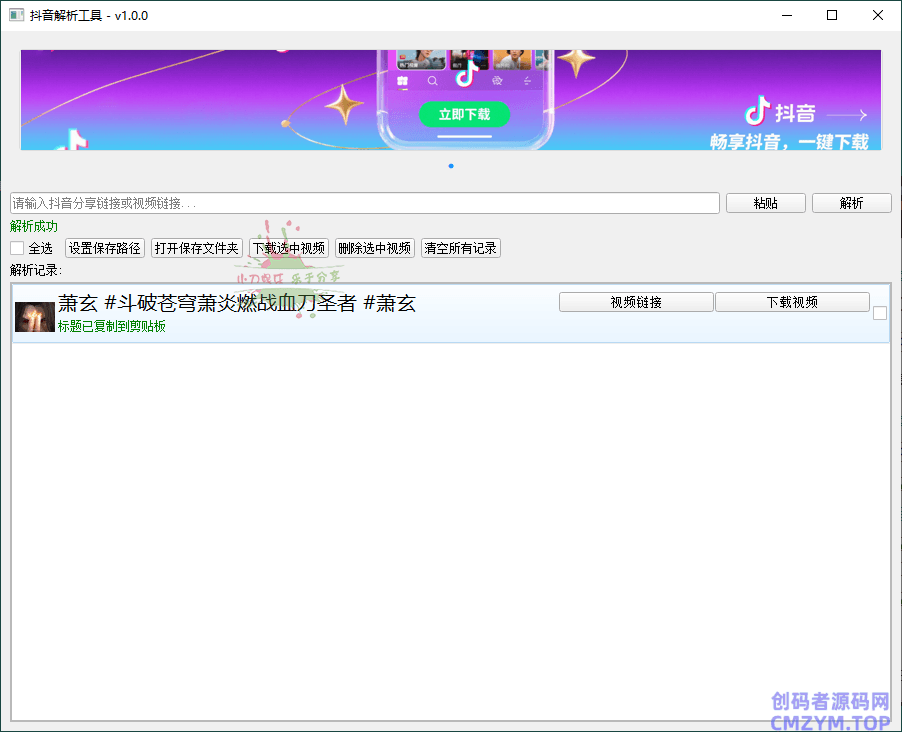Click 下载选中视频 to download selected

[289, 248]
